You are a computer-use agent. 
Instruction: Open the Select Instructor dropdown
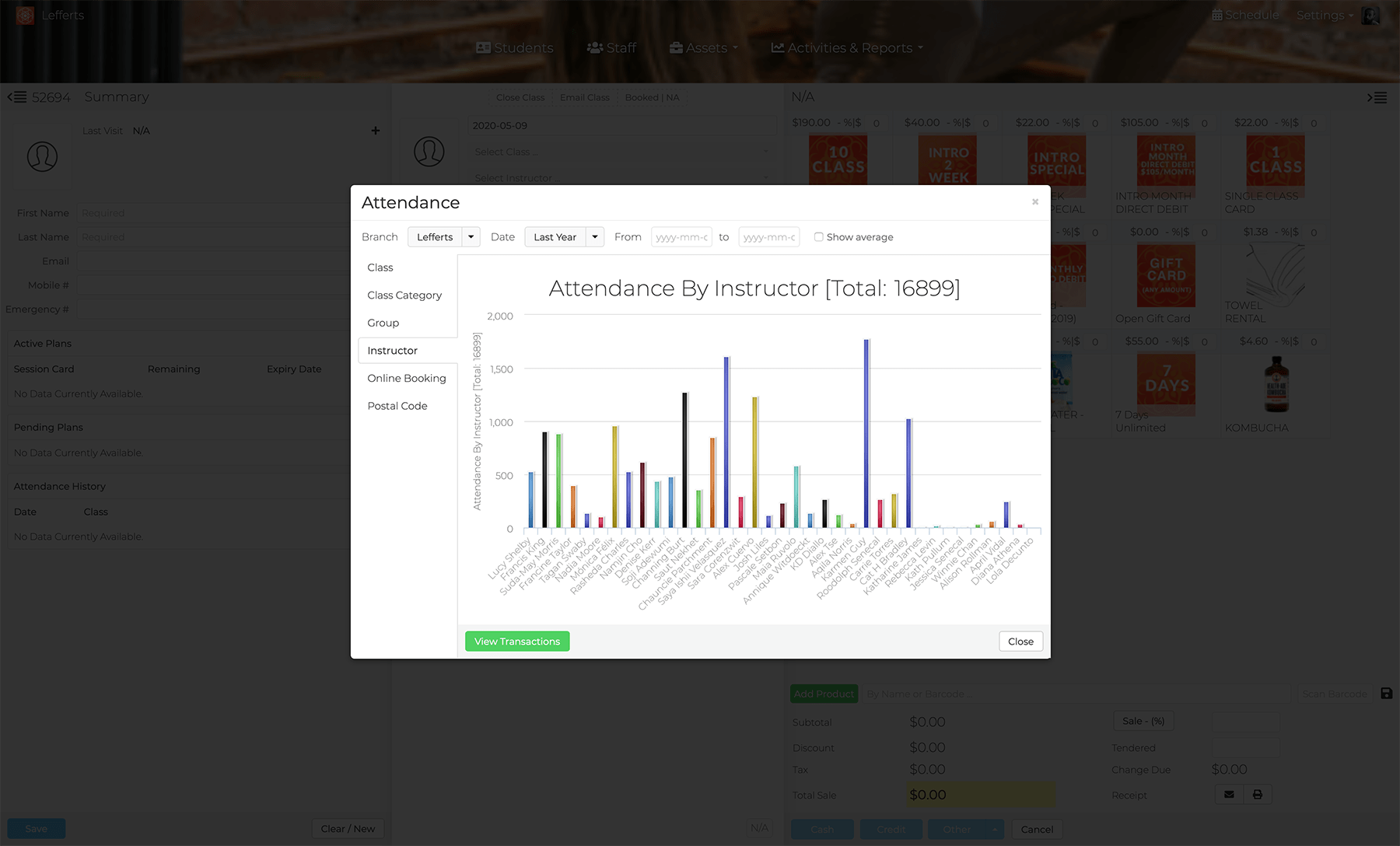click(621, 178)
